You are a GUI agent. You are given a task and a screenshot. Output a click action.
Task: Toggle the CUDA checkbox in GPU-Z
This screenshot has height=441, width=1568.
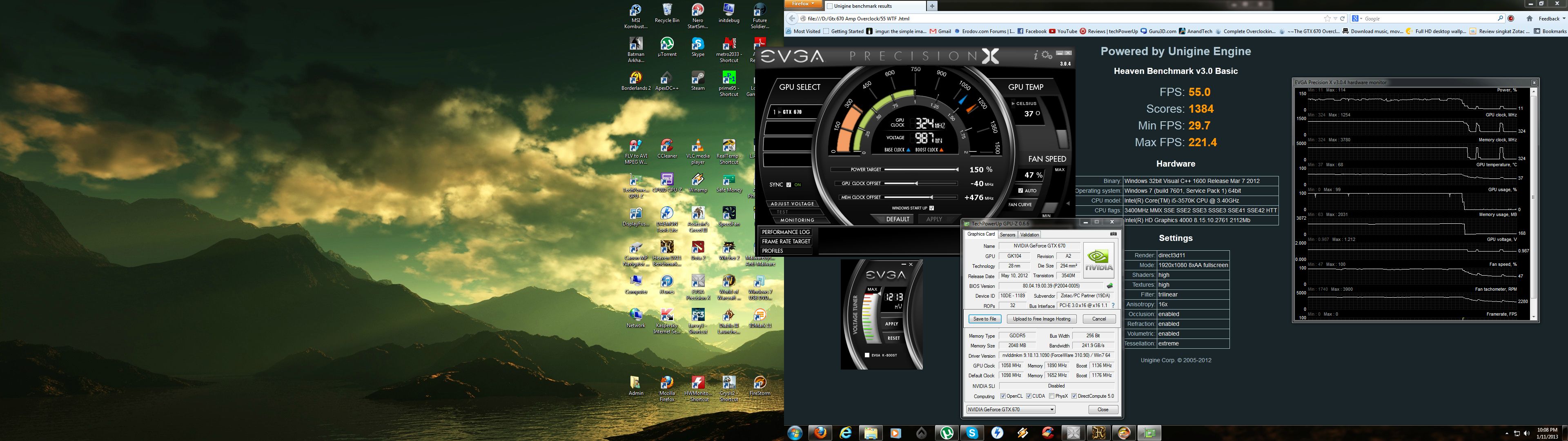pyautogui.click(x=1029, y=396)
